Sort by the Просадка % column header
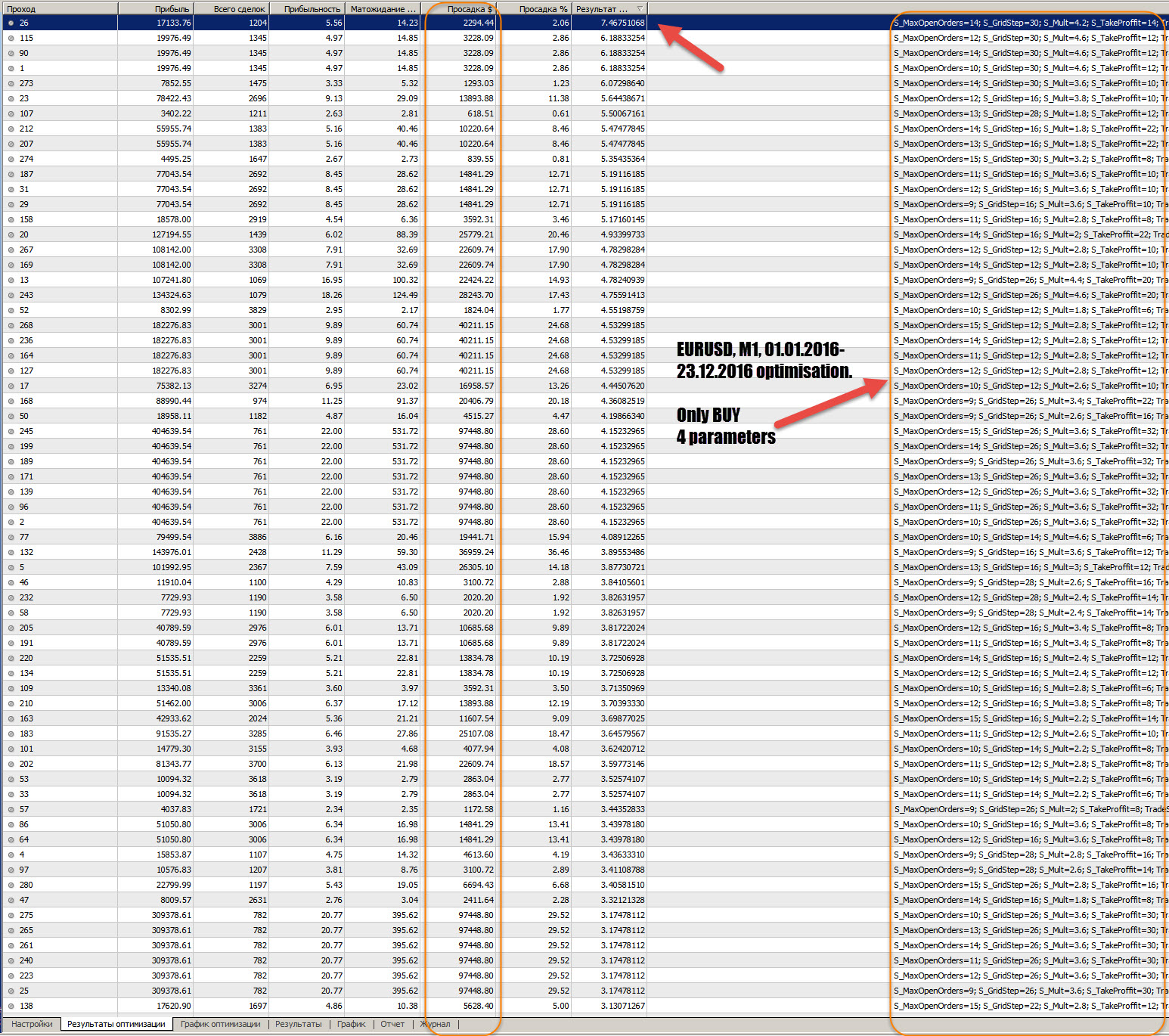The height and width of the screenshot is (1036, 1169). point(534,9)
